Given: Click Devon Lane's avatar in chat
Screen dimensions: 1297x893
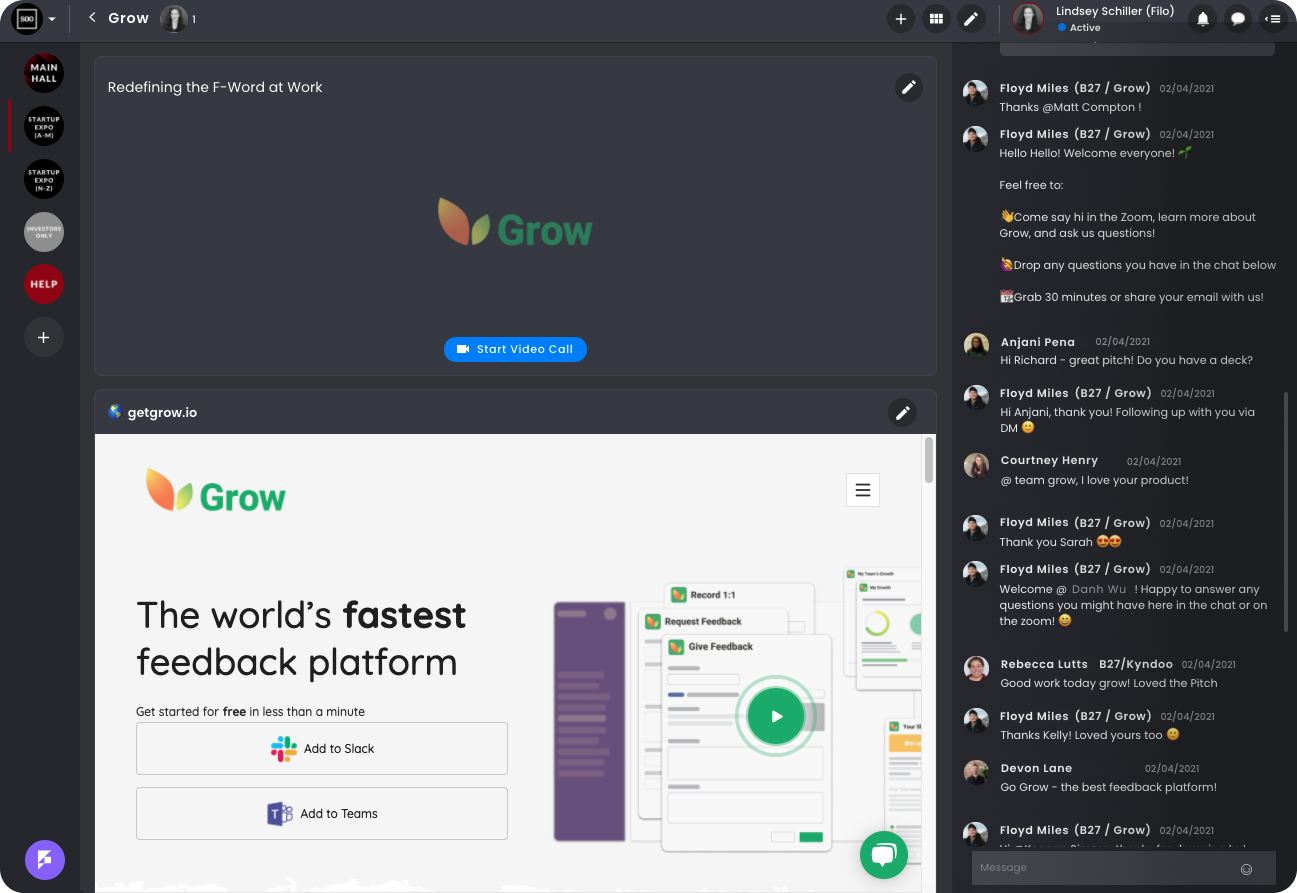Looking at the screenshot, I should (x=976, y=772).
